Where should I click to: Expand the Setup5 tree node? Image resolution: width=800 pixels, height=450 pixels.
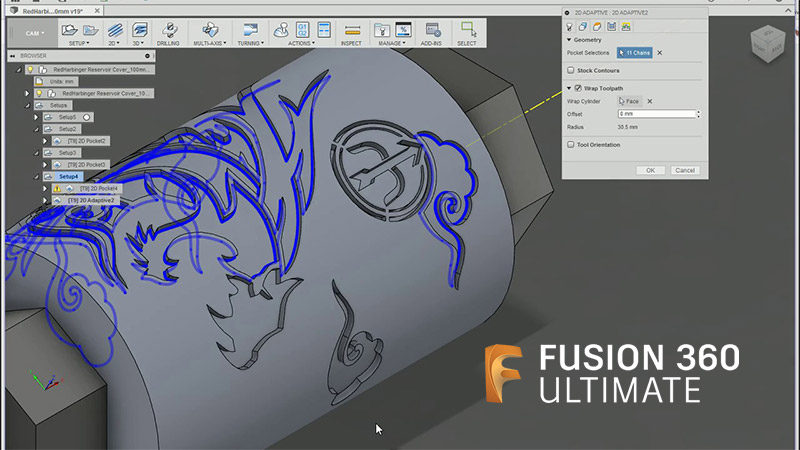(37, 117)
